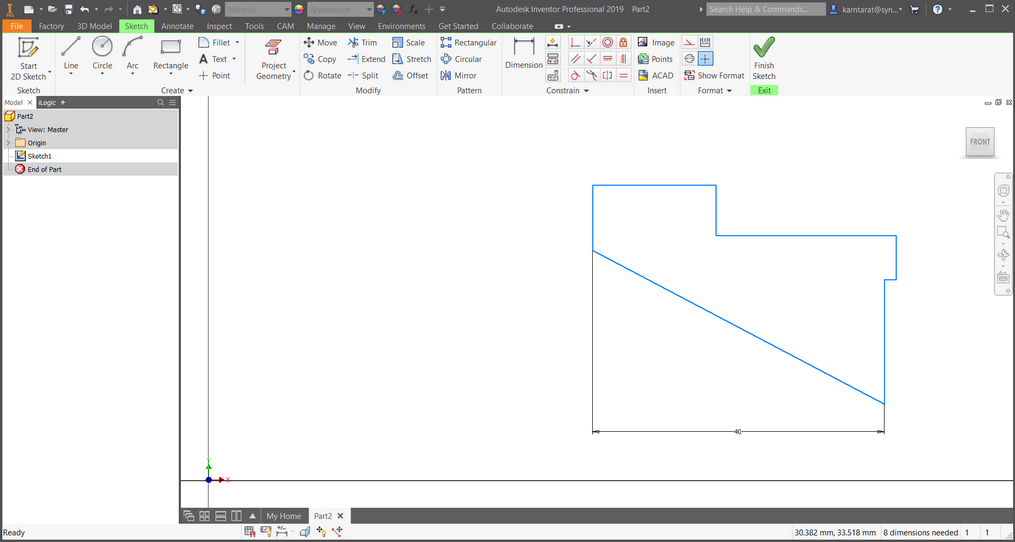Click the Start 2D Sketch icon
The height and width of the screenshot is (542, 1015).
[x=28, y=49]
